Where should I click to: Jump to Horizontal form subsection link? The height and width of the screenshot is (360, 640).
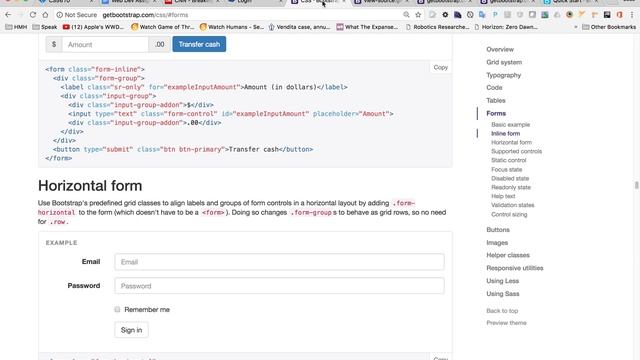511,142
